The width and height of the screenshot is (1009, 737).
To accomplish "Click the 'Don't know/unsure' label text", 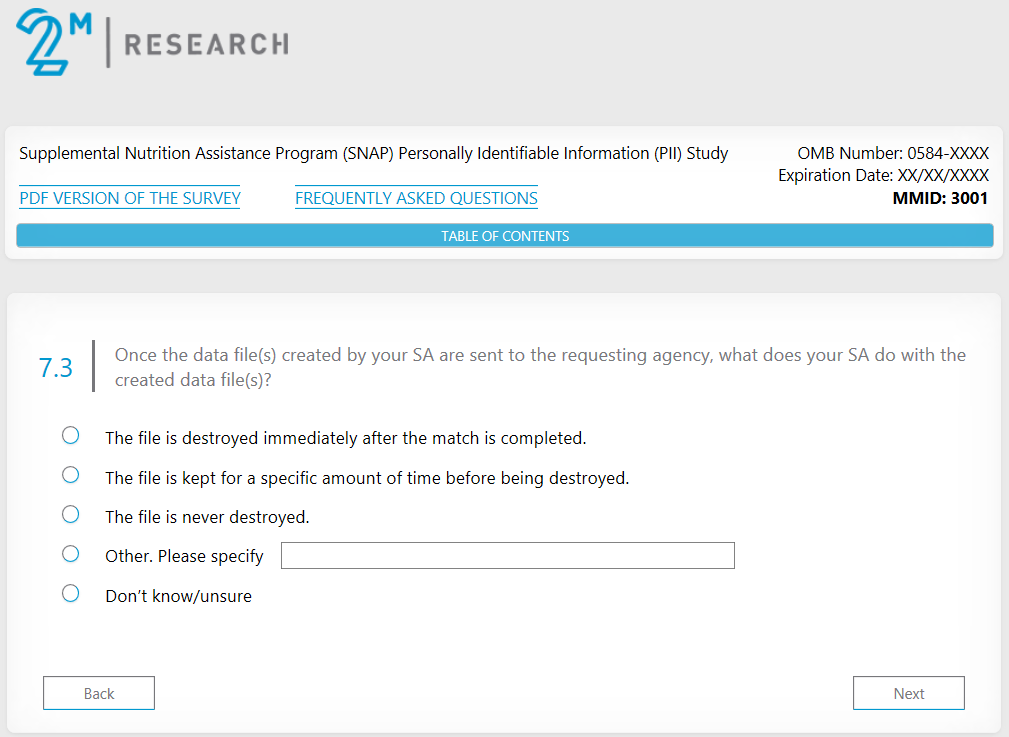I will tap(178, 597).
